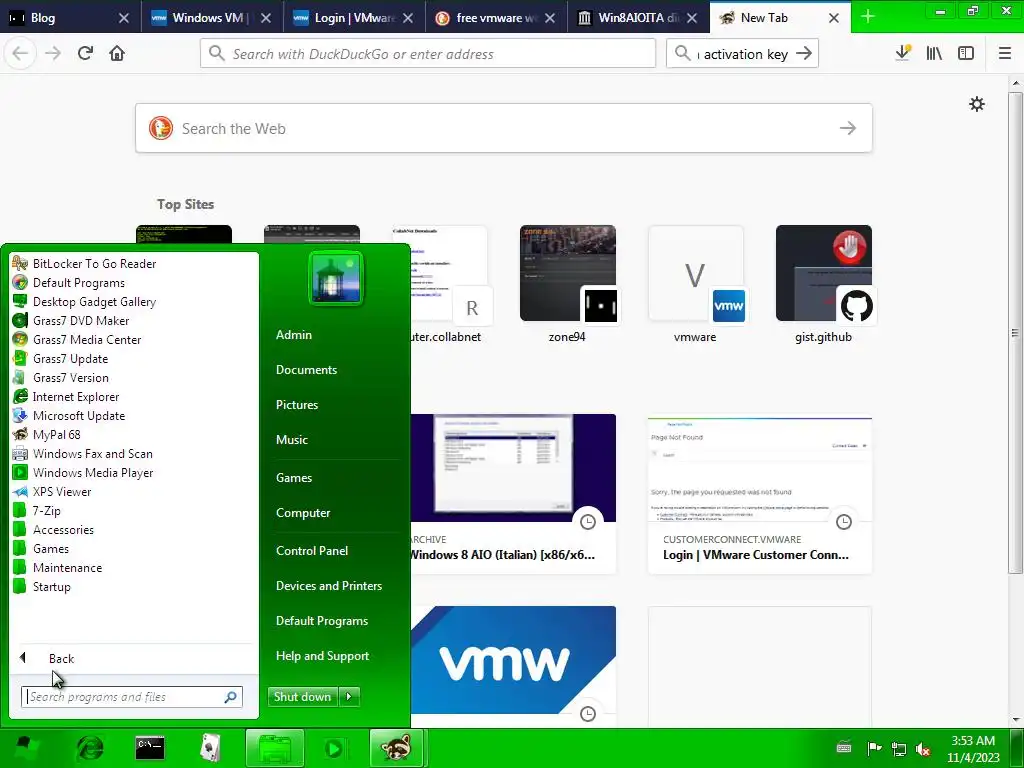Open Grass7 Version entry

61,377
